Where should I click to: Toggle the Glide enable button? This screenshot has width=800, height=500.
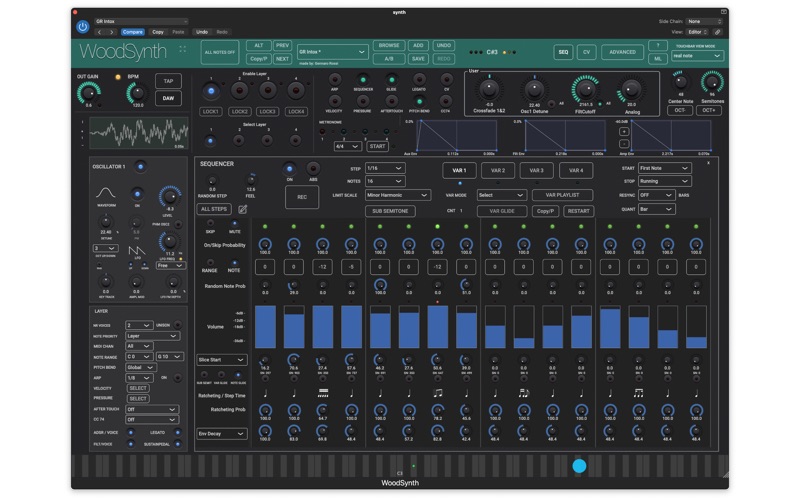click(x=391, y=80)
